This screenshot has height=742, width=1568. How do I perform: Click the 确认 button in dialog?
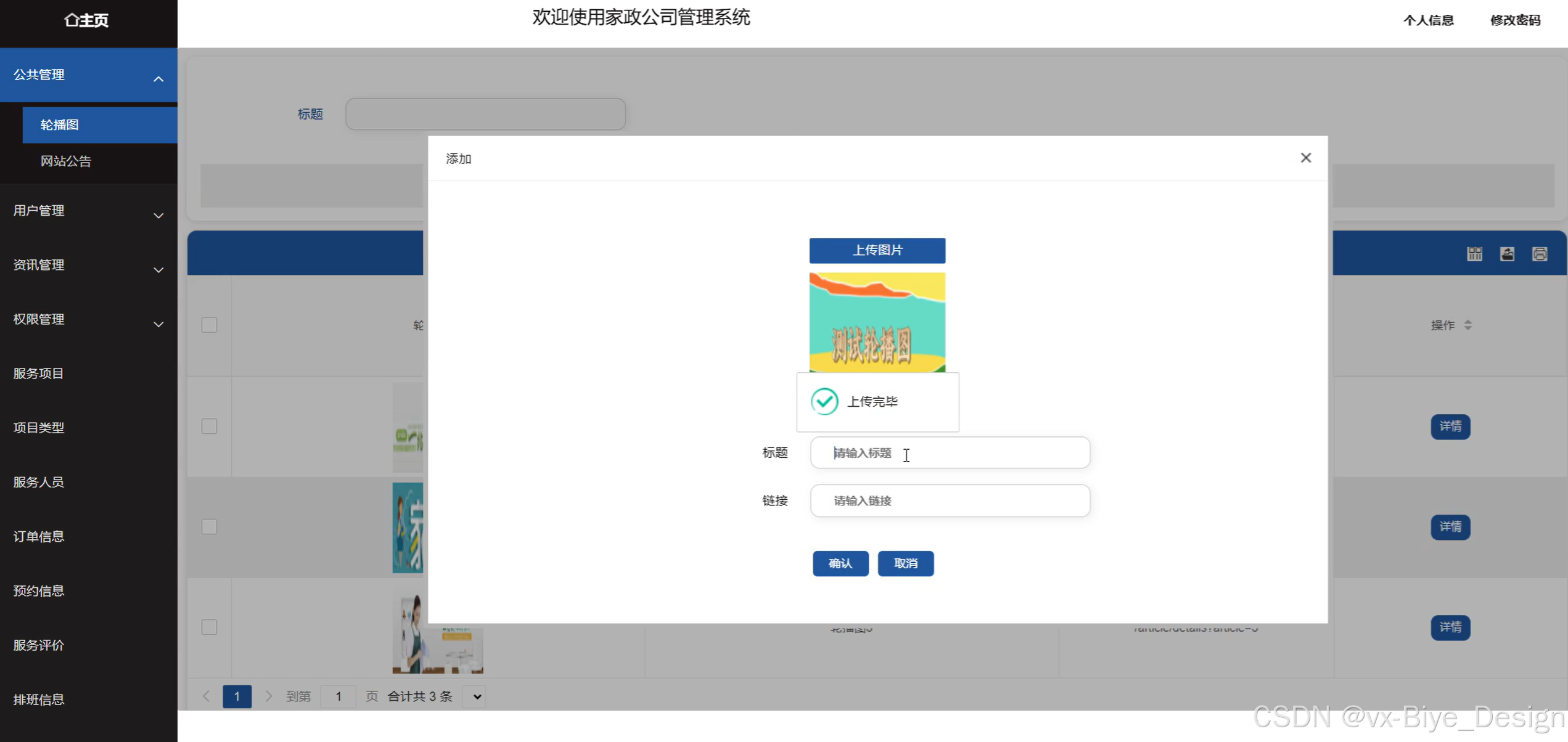(840, 563)
